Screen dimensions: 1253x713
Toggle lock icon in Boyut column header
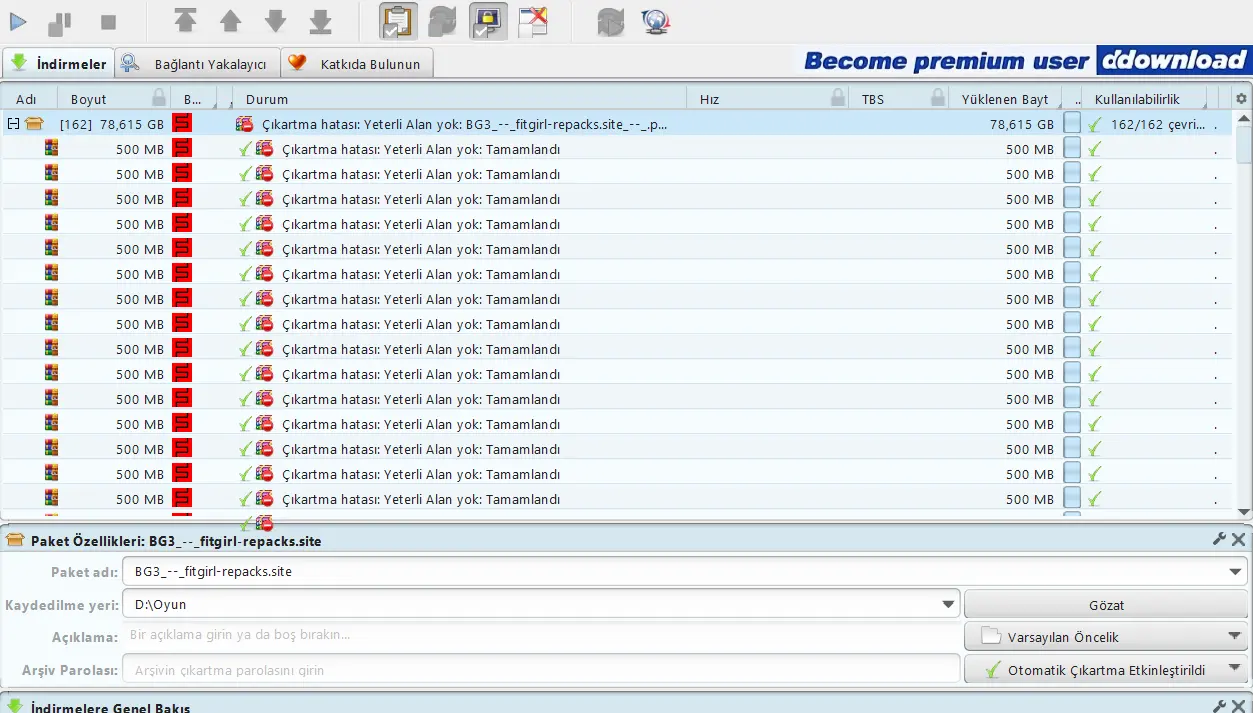pos(159,98)
